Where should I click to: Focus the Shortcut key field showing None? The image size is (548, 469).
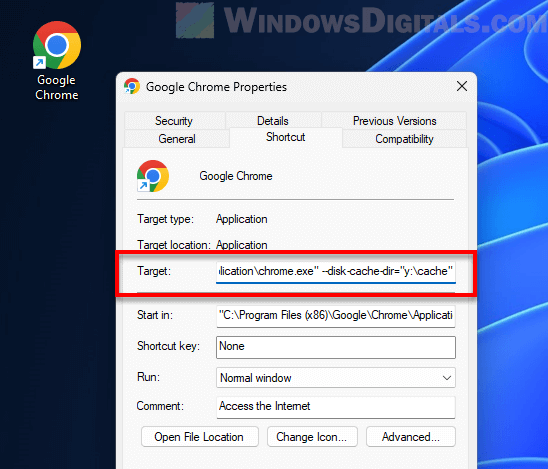(x=336, y=347)
